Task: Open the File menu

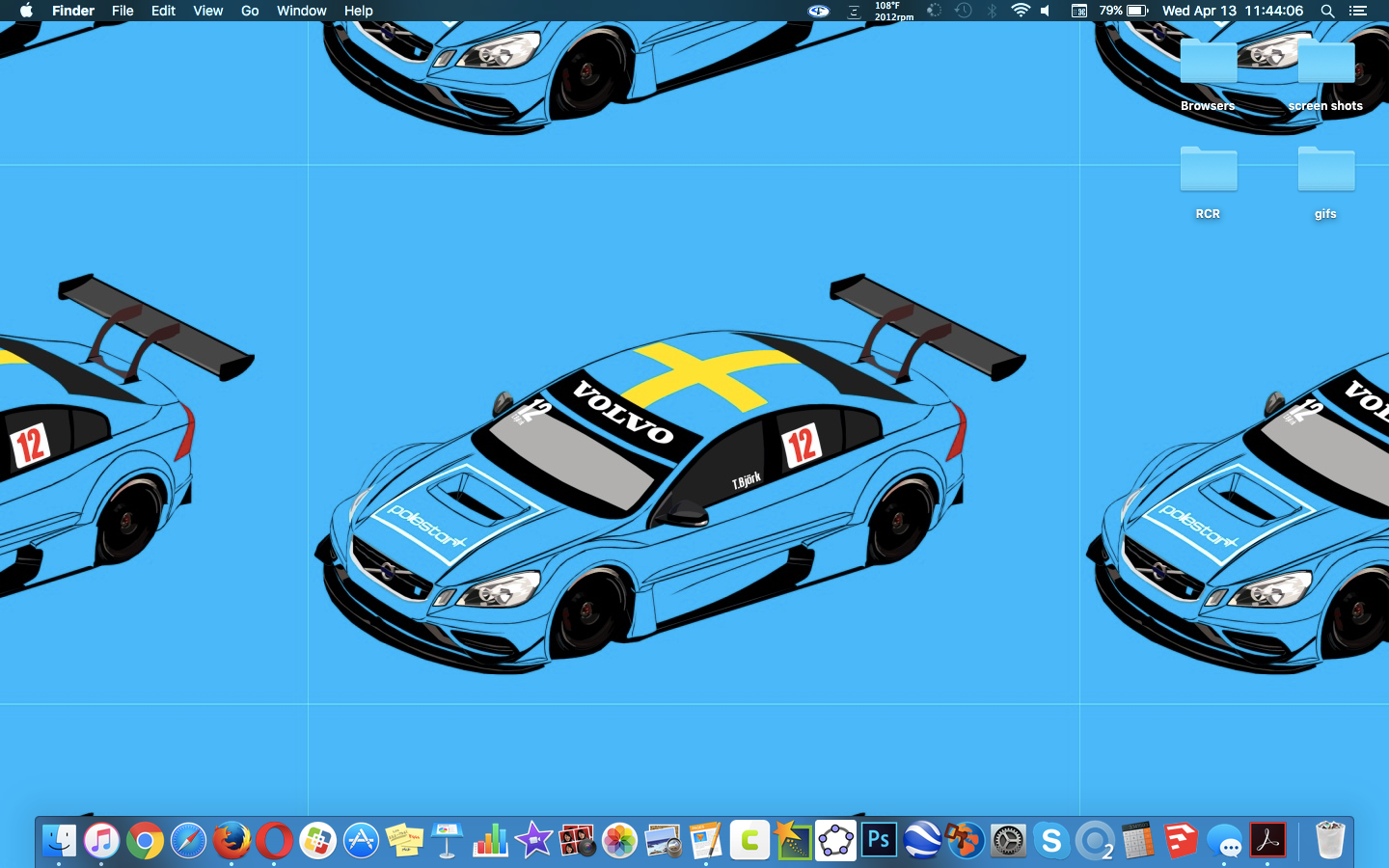Action: point(123,11)
